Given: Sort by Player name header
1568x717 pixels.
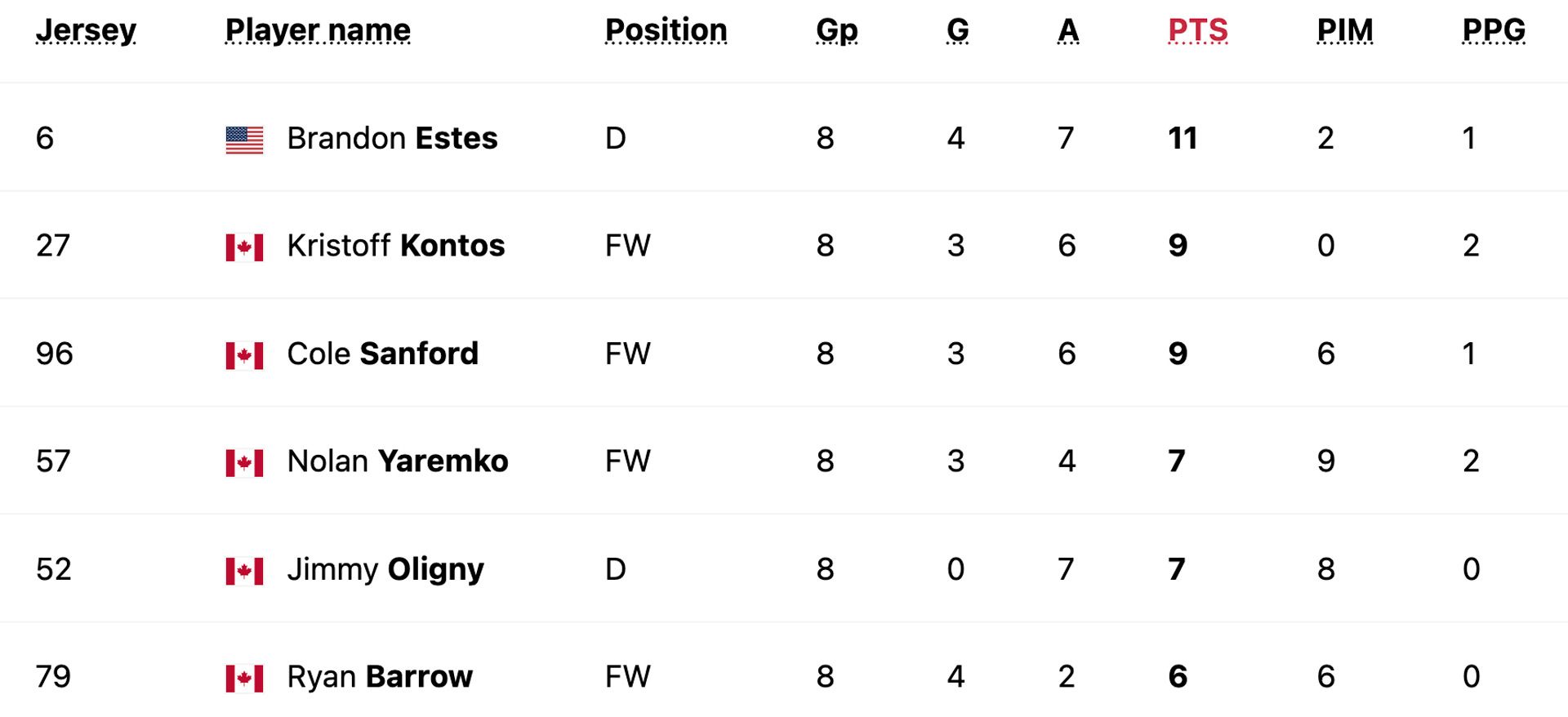Looking at the screenshot, I should point(318,30).
